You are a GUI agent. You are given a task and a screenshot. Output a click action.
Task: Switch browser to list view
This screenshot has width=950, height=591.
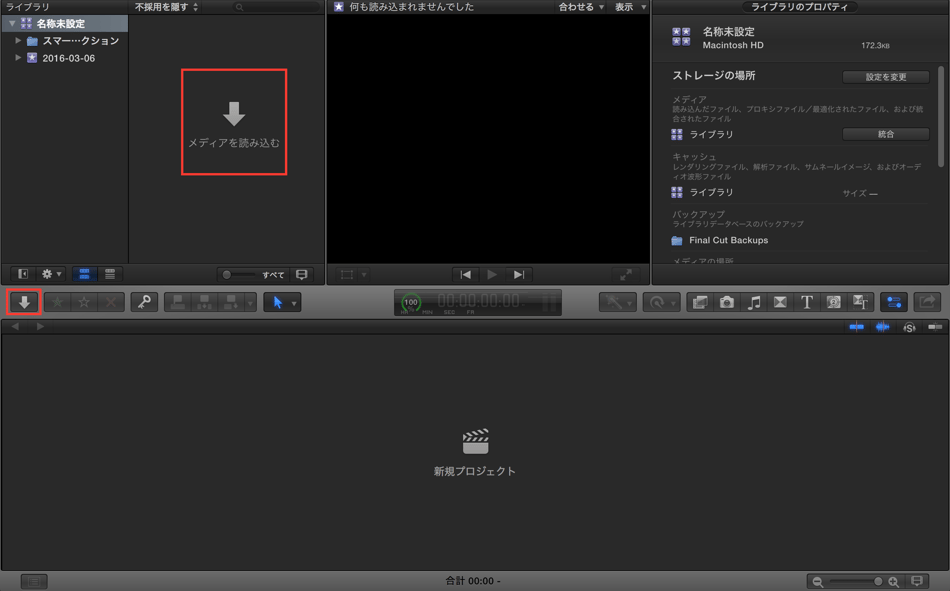tap(110, 274)
